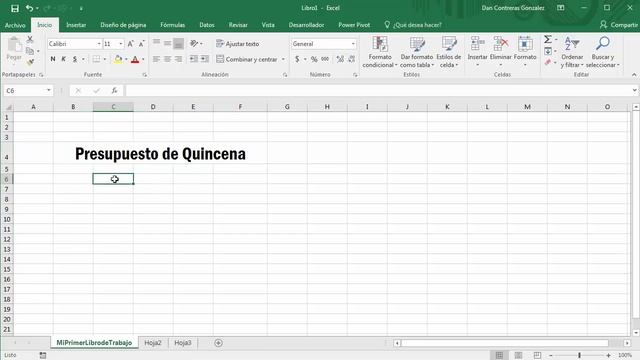Apply red font color
This screenshot has height=360, width=640.
(x=135, y=60)
